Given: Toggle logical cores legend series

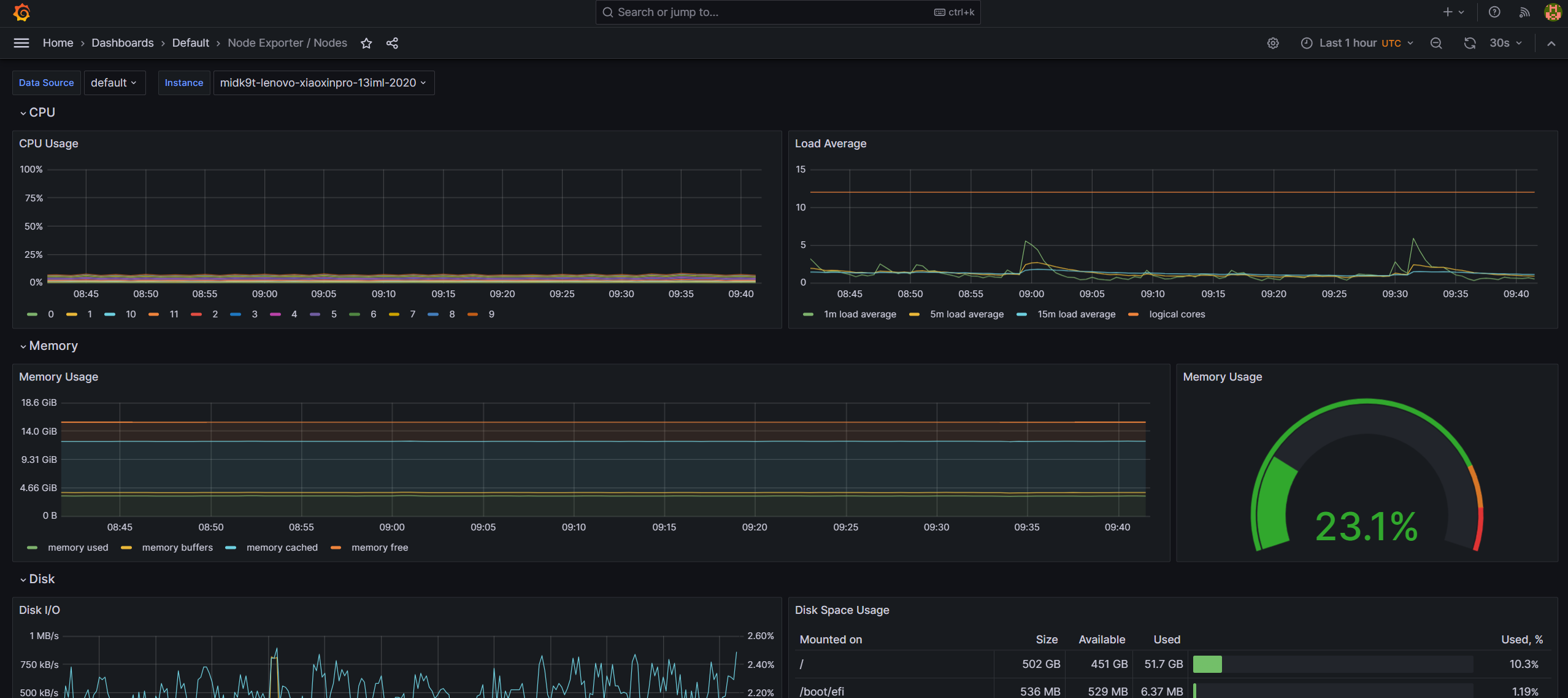Looking at the screenshot, I should [x=1176, y=314].
